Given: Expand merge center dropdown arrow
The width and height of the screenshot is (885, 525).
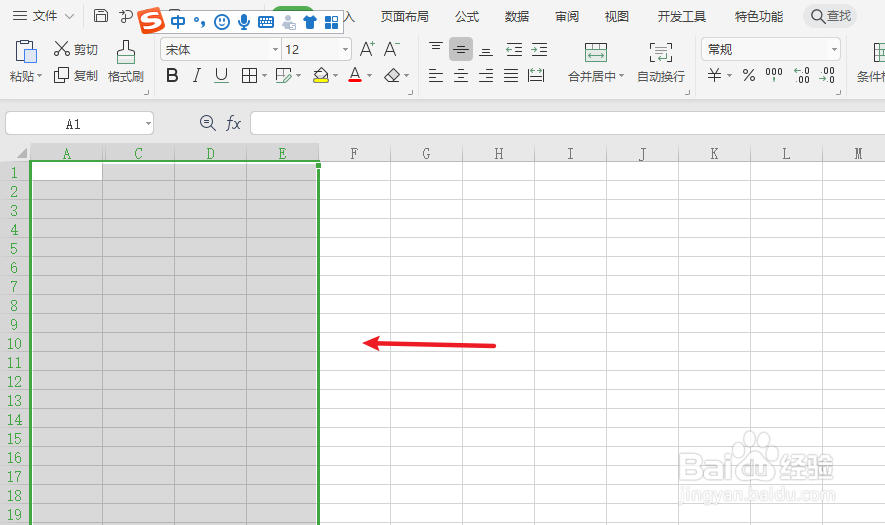Looking at the screenshot, I should (x=621, y=76).
